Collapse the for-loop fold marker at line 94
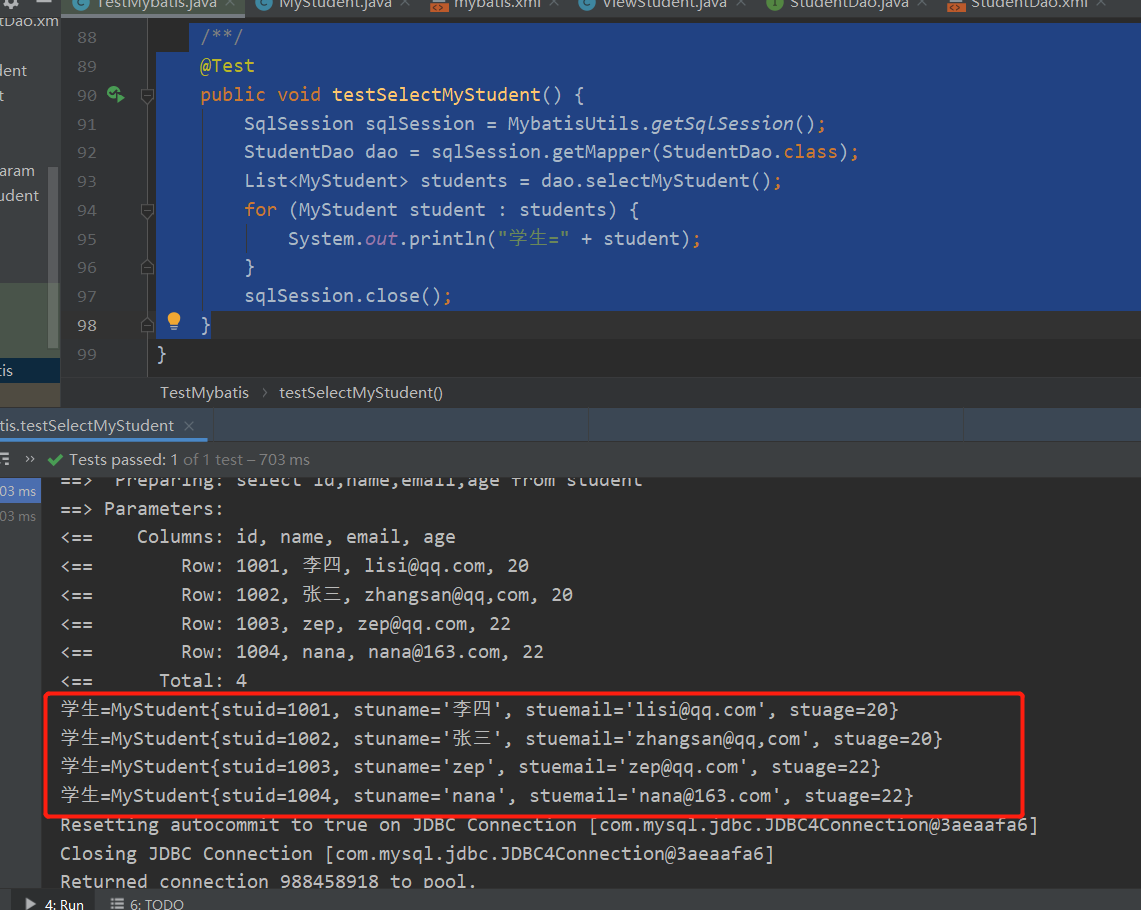The image size is (1141, 910). tap(147, 211)
